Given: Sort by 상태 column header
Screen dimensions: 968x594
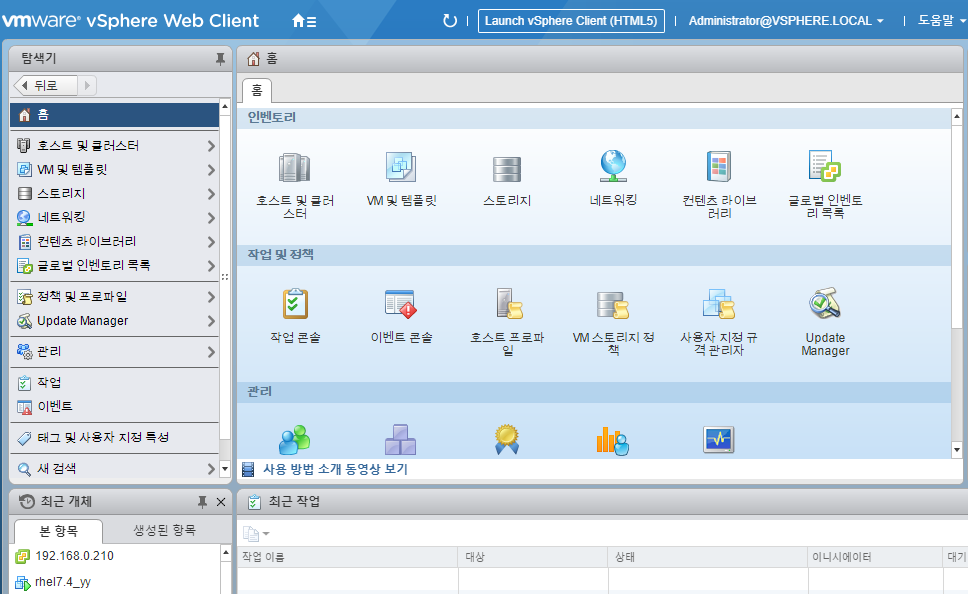Looking at the screenshot, I should tap(708, 557).
